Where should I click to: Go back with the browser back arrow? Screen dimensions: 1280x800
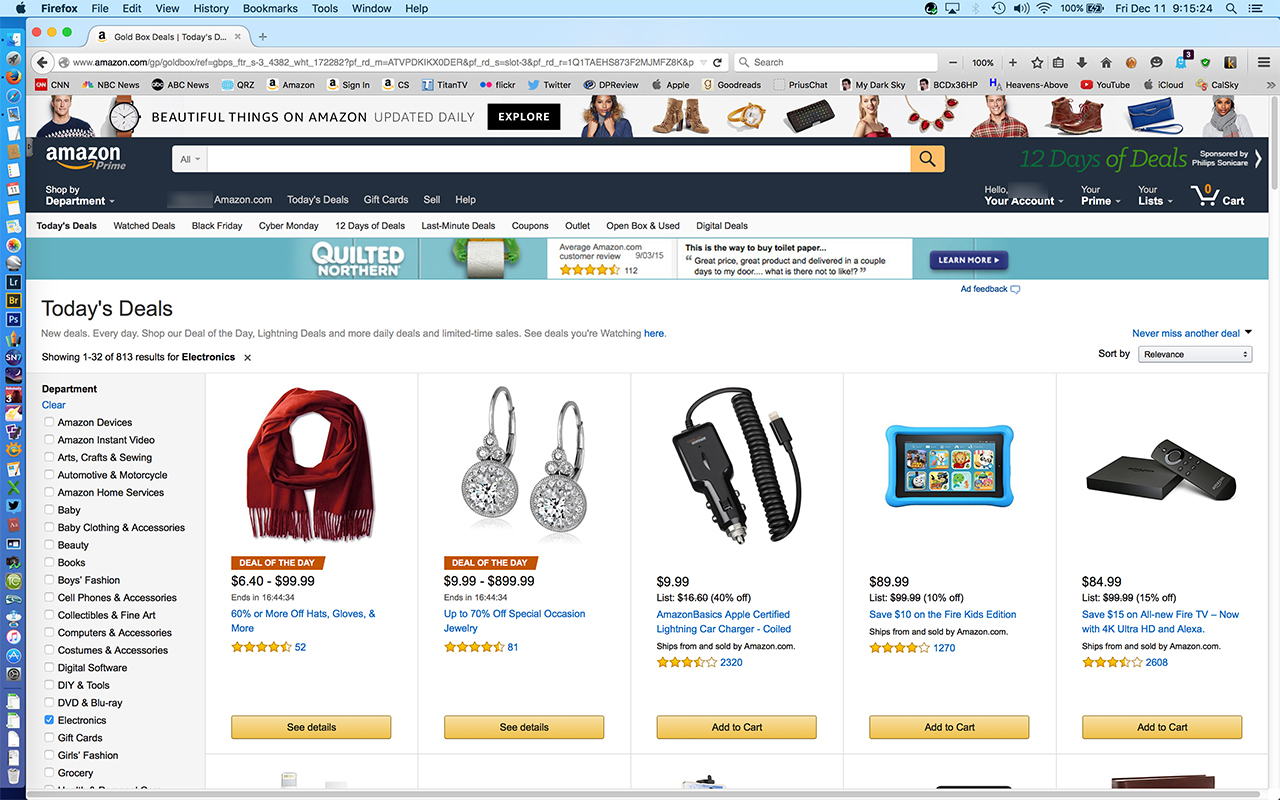(43, 62)
